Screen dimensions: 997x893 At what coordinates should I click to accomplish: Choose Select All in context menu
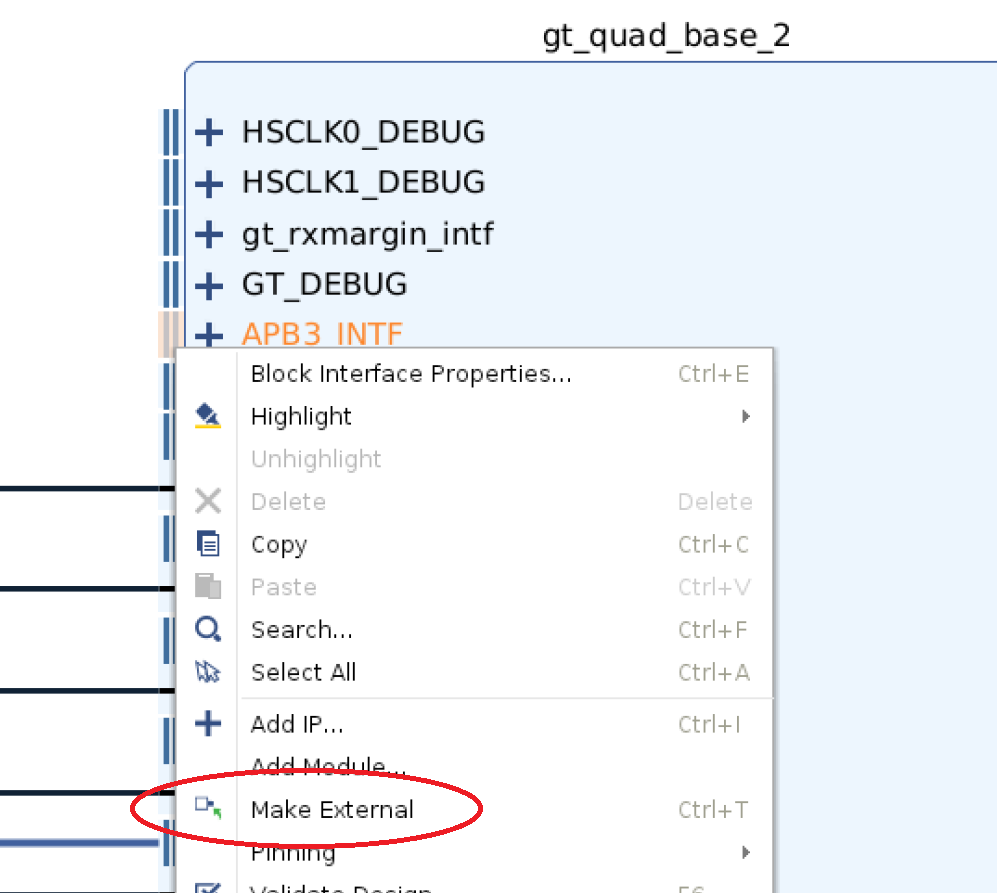pyautogui.click(x=303, y=672)
